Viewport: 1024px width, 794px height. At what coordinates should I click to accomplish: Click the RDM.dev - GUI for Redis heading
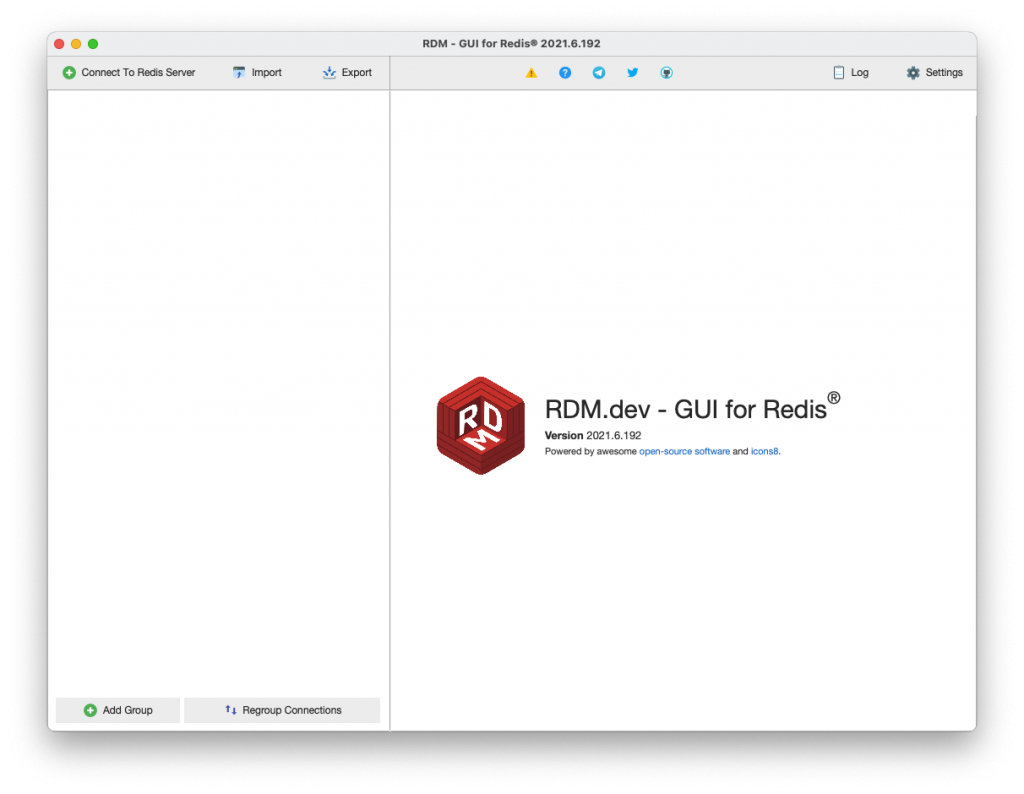692,407
